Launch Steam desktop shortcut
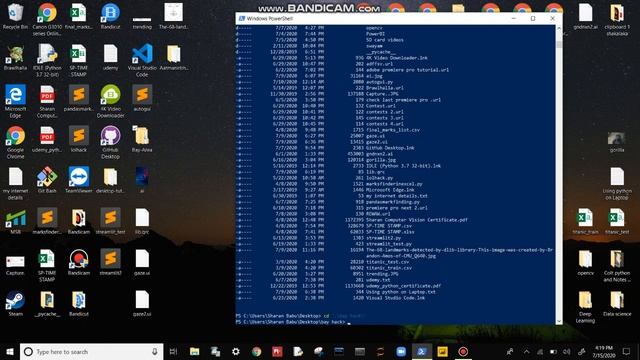The height and width of the screenshot is (360, 640). [15, 303]
